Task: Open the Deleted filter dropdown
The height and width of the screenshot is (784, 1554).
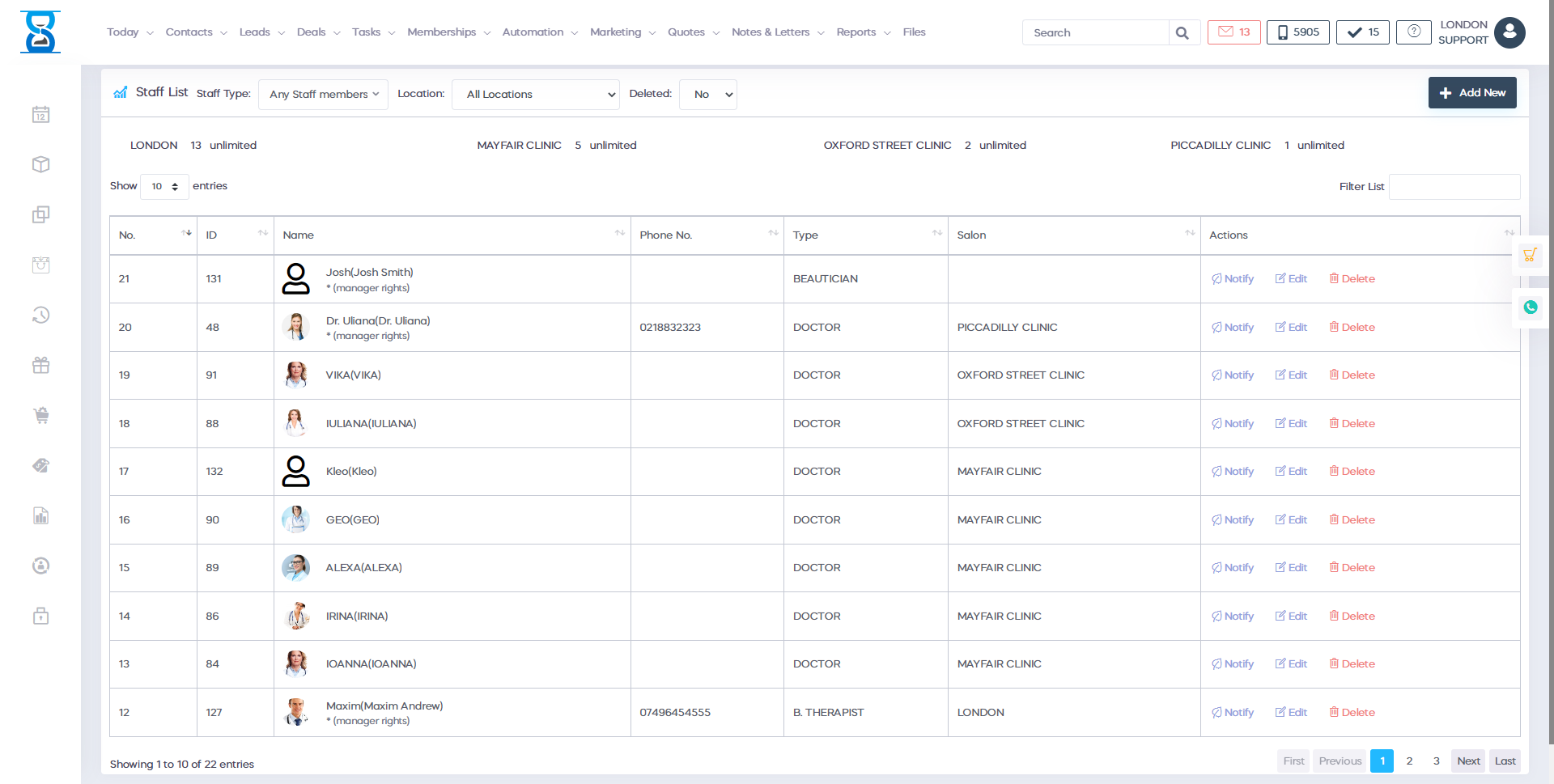Action: coord(707,95)
